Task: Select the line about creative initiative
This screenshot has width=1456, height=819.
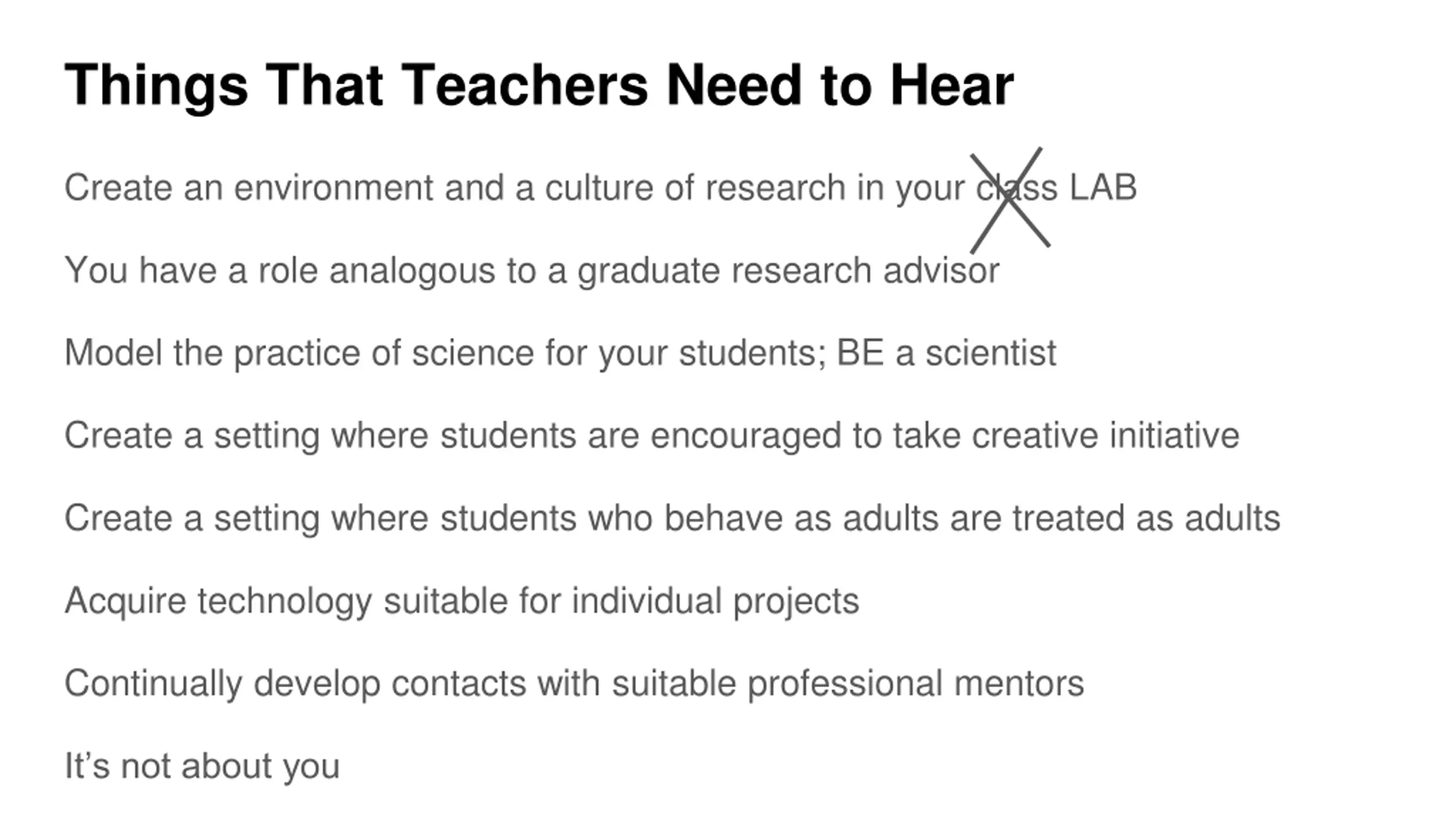Action: click(x=651, y=437)
